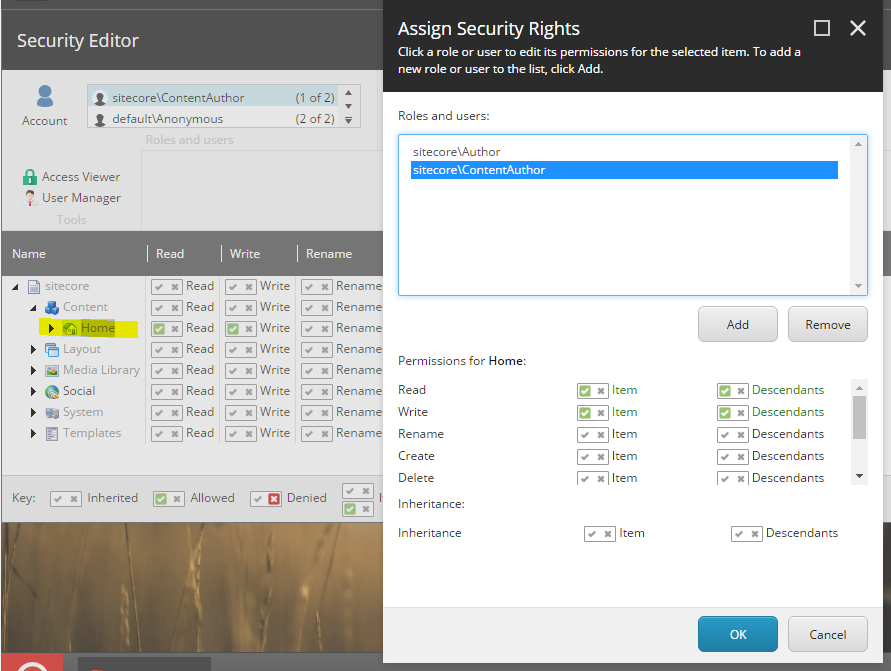Select sitecore\ContentAuthor account in ribbon
The height and width of the screenshot is (671, 891).
pos(214,98)
